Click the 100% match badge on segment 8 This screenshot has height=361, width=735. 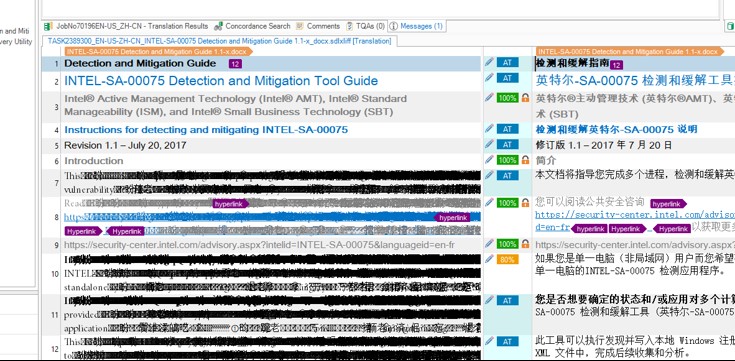(507, 203)
